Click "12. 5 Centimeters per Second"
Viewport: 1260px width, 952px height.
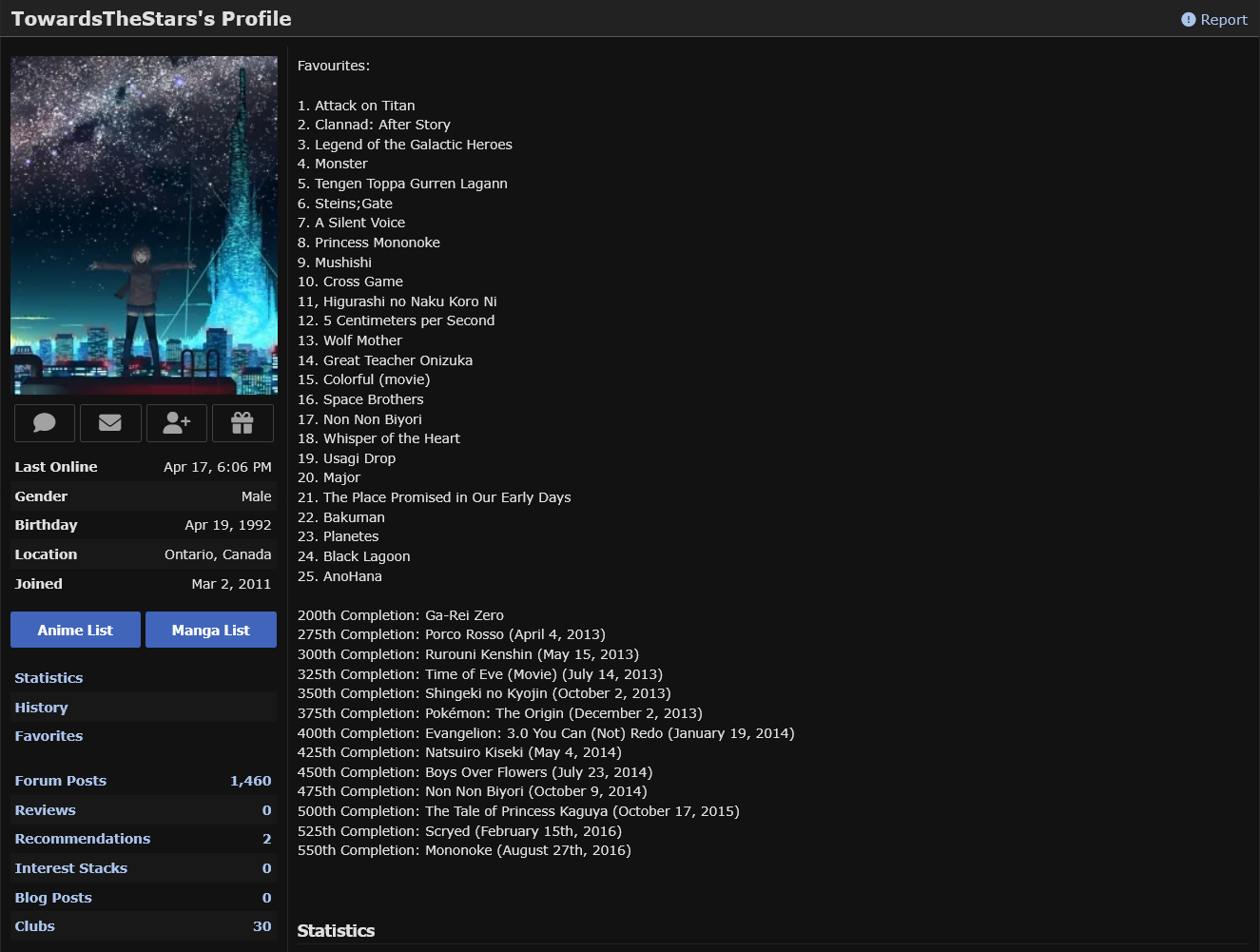pyautogui.click(x=396, y=321)
